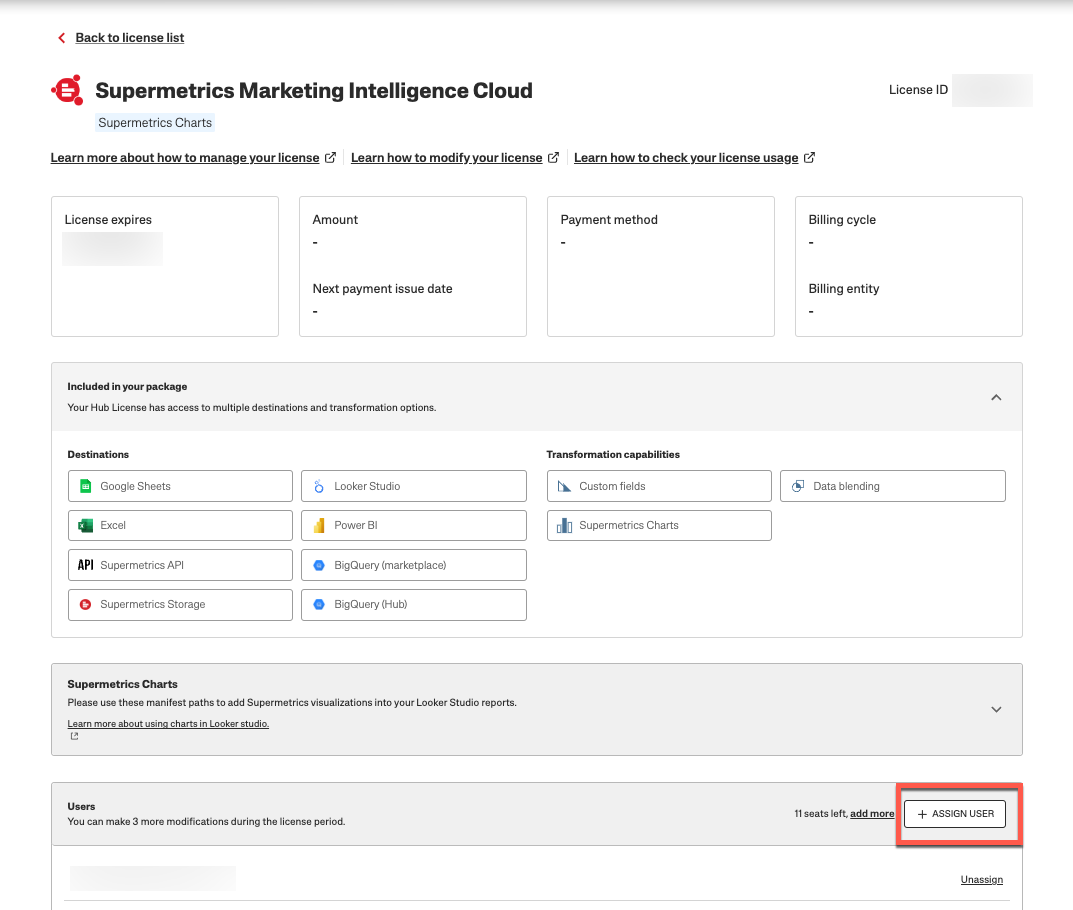Image resolution: width=1073 pixels, height=910 pixels.
Task: Click the Destinations subheading
Action: (x=98, y=454)
